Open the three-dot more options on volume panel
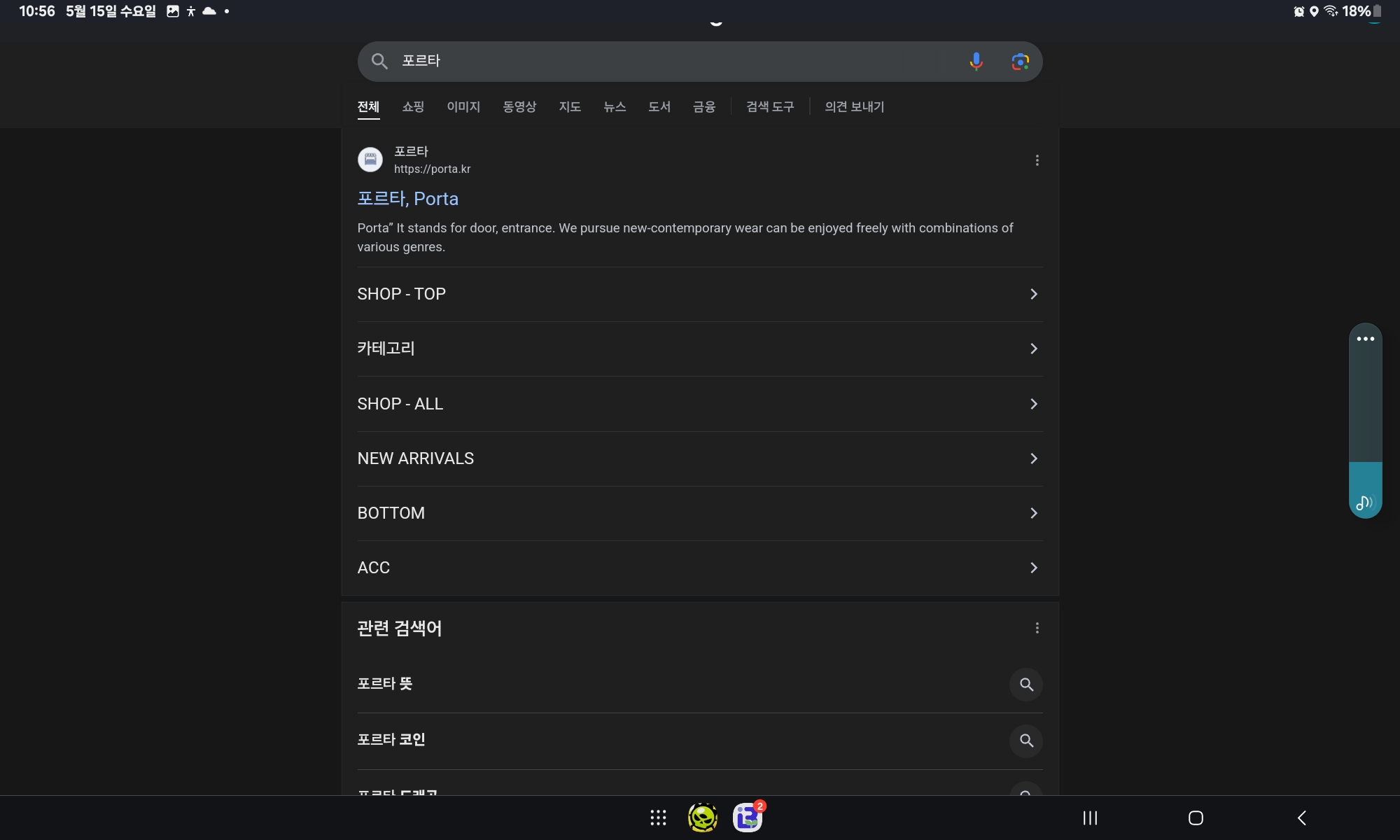The width and height of the screenshot is (1400, 840). [1365, 339]
